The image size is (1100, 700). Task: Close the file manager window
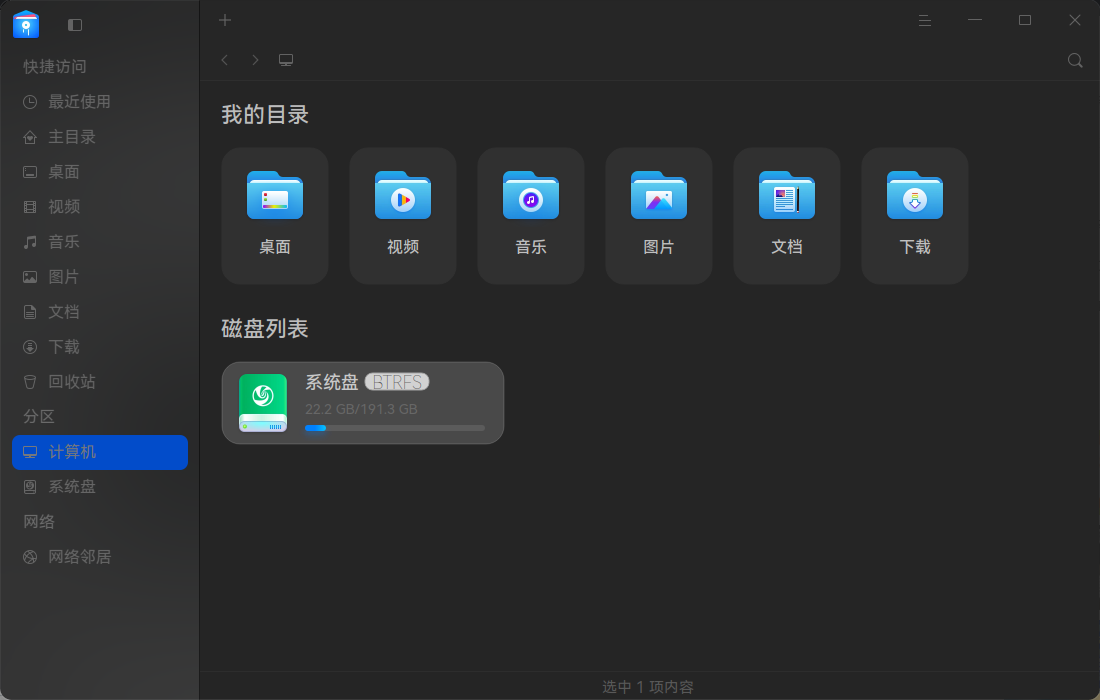[x=1075, y=20]
